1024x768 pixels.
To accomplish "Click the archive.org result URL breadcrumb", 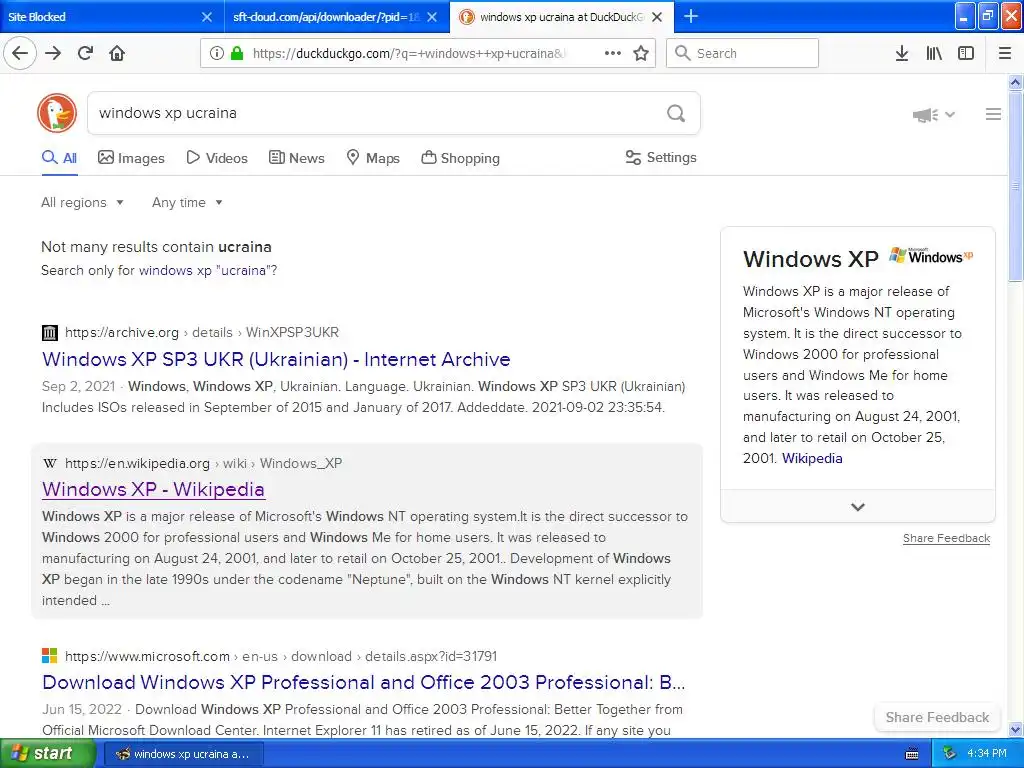I will [x=202, y=332].
